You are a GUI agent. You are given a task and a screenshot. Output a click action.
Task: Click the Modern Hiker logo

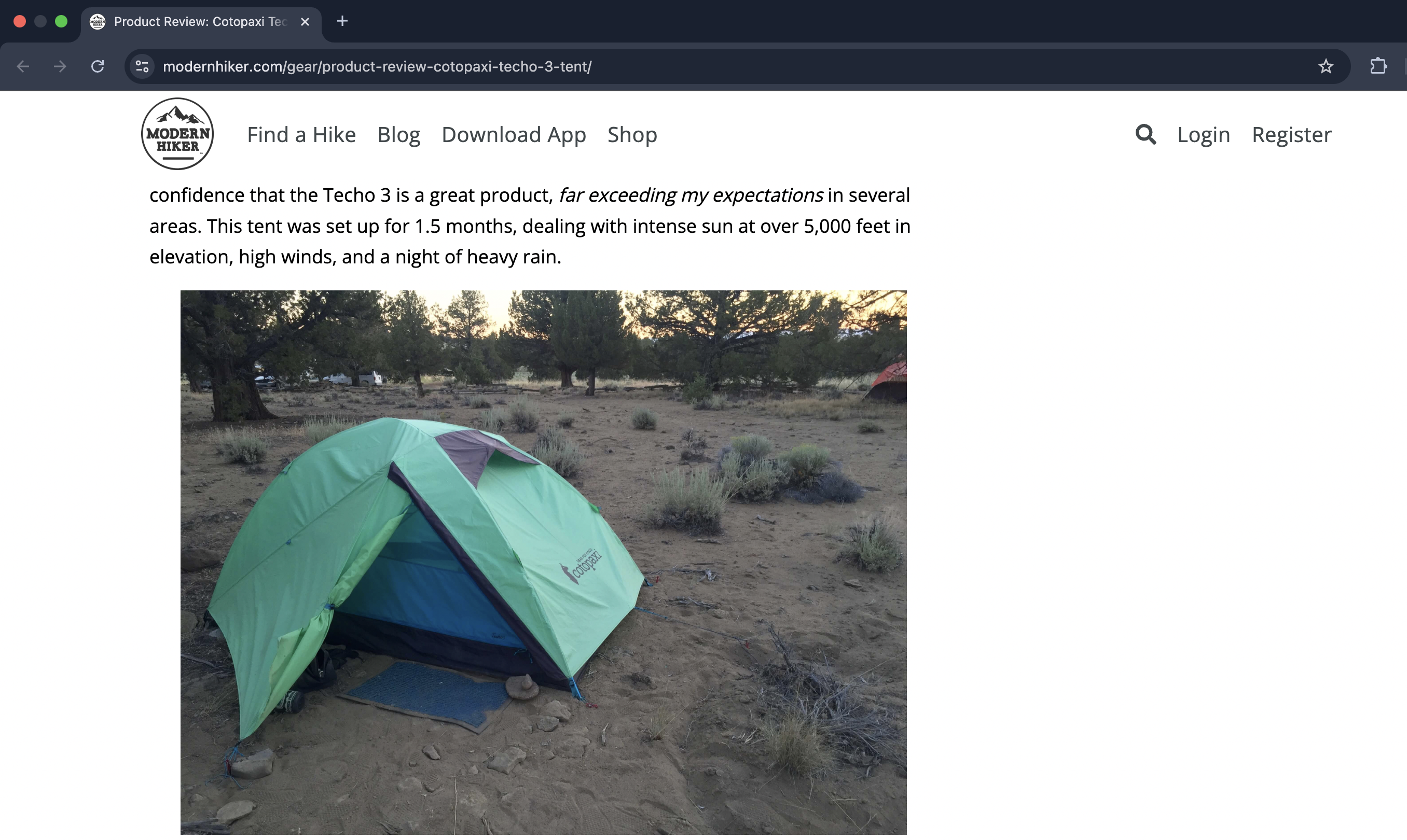pyautogui.click(x=177, y=134)
